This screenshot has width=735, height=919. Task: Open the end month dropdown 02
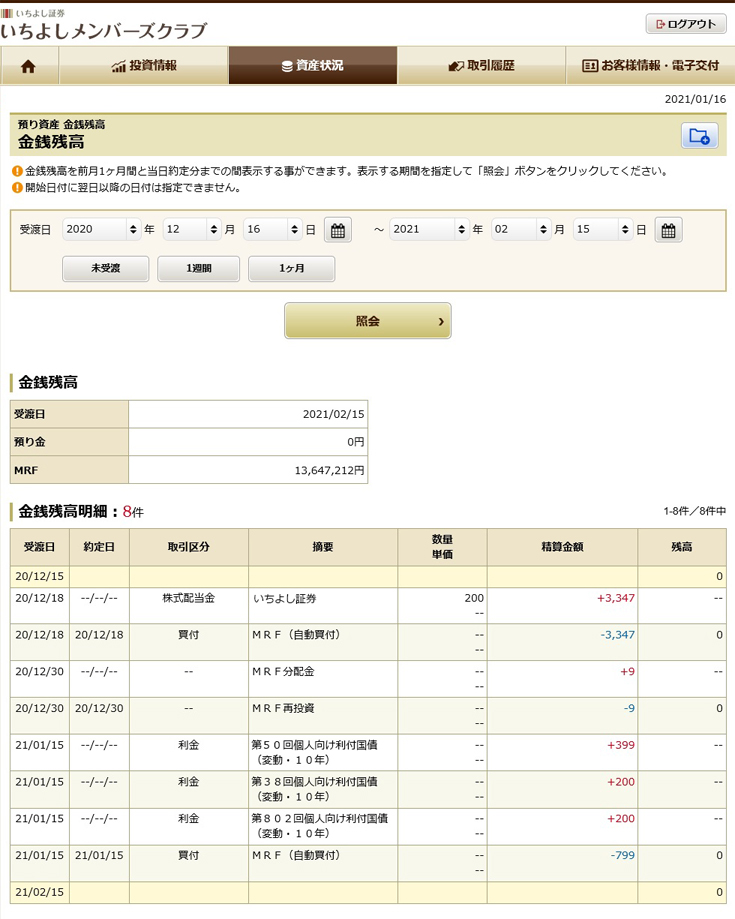click(x=521, y=230)
